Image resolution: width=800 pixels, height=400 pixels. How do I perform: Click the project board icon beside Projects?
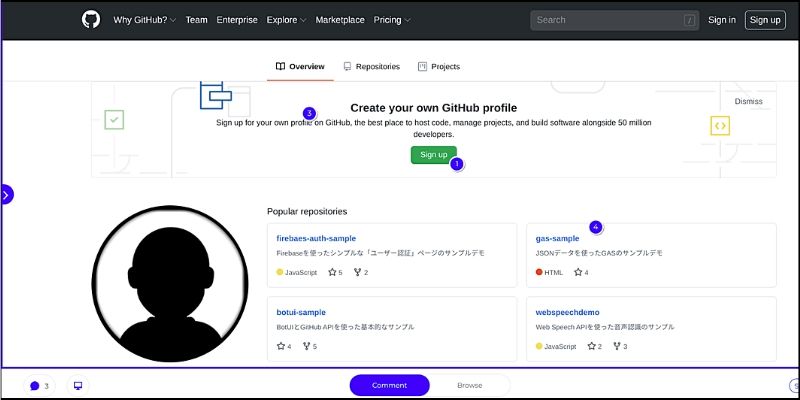click(x=422, y=66)
